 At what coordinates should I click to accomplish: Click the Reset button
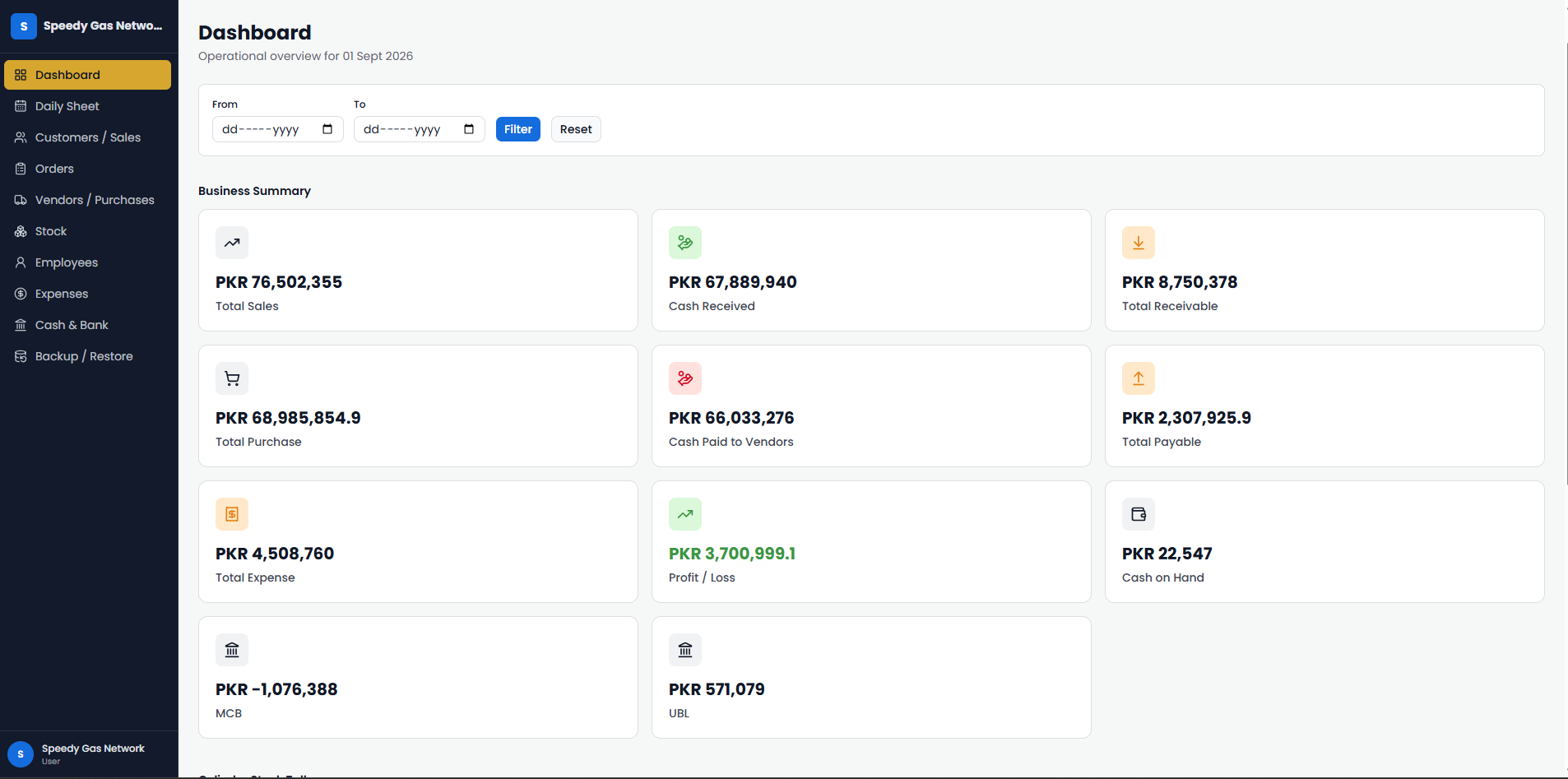(x=576, y=129)
